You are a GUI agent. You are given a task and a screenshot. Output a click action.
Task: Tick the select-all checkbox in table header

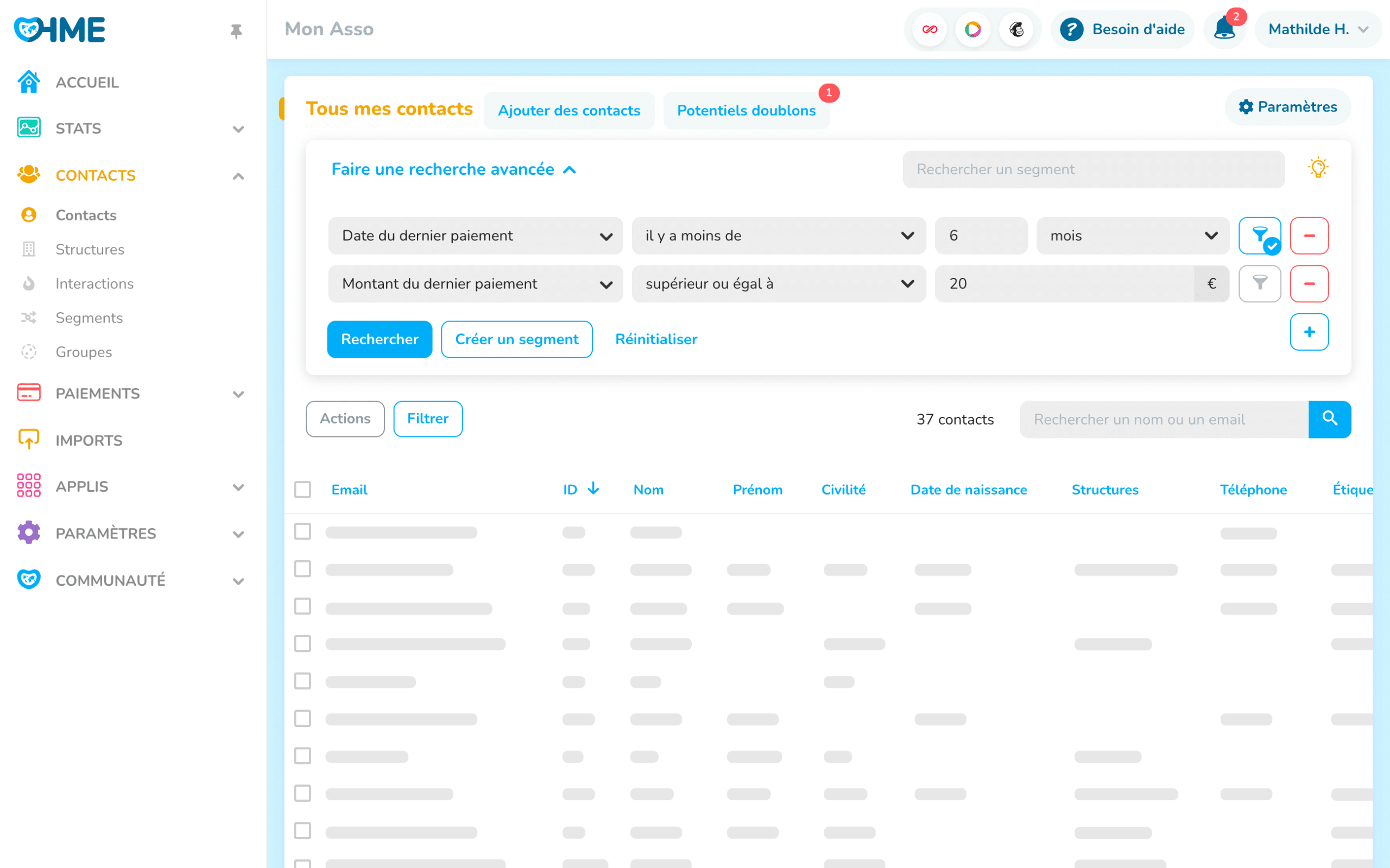[x=302, y=490]
